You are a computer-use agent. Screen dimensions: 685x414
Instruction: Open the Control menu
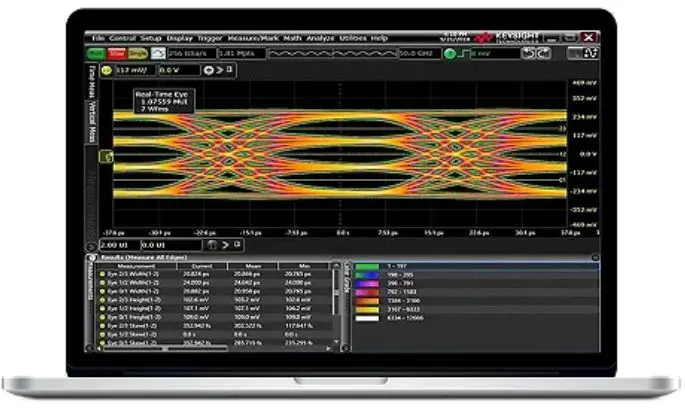(122, 38)
